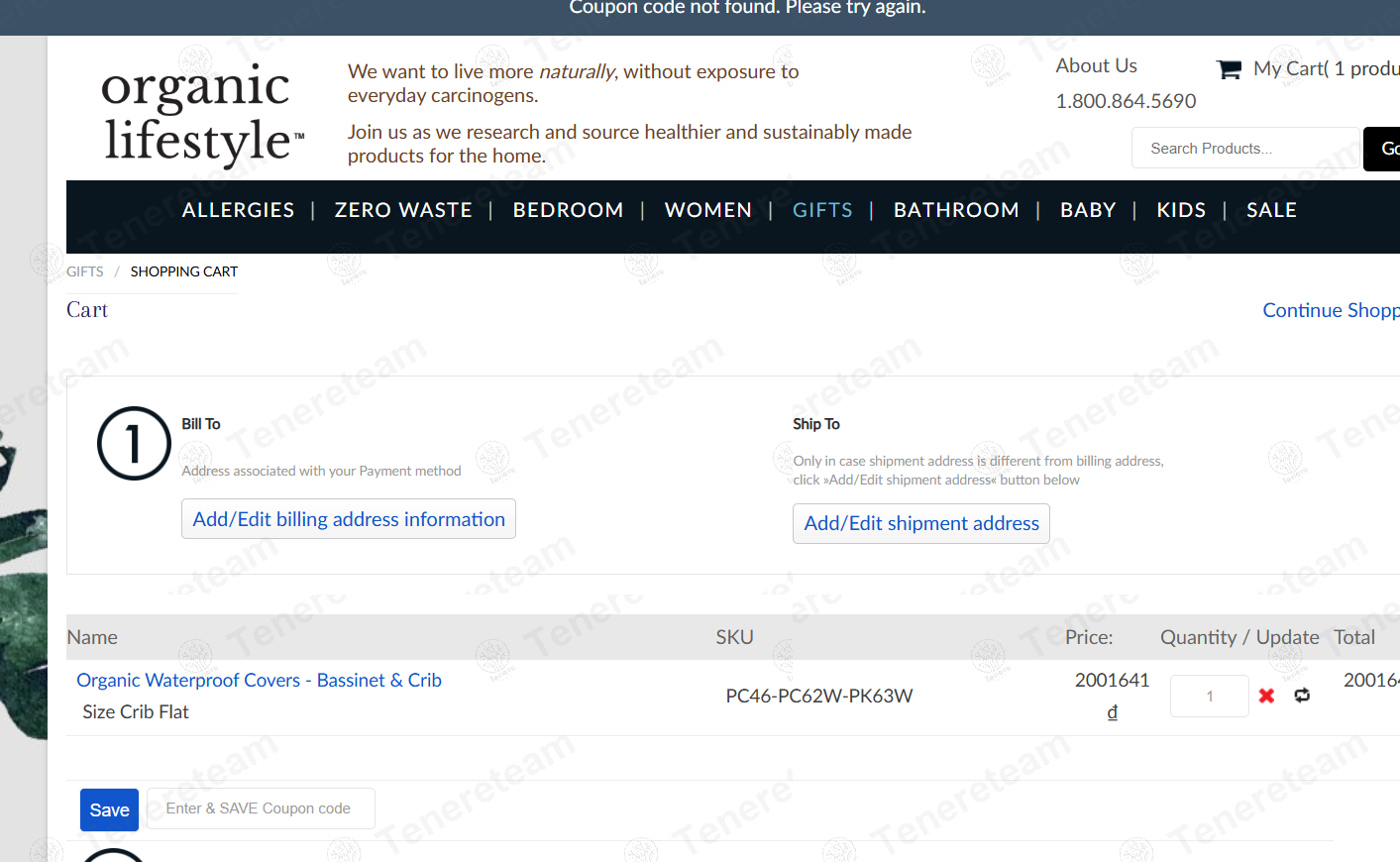Image resolution: width=1400 pixels, height=862 pixels.
Task: Open the GIFTS menu
Action: 822,210
